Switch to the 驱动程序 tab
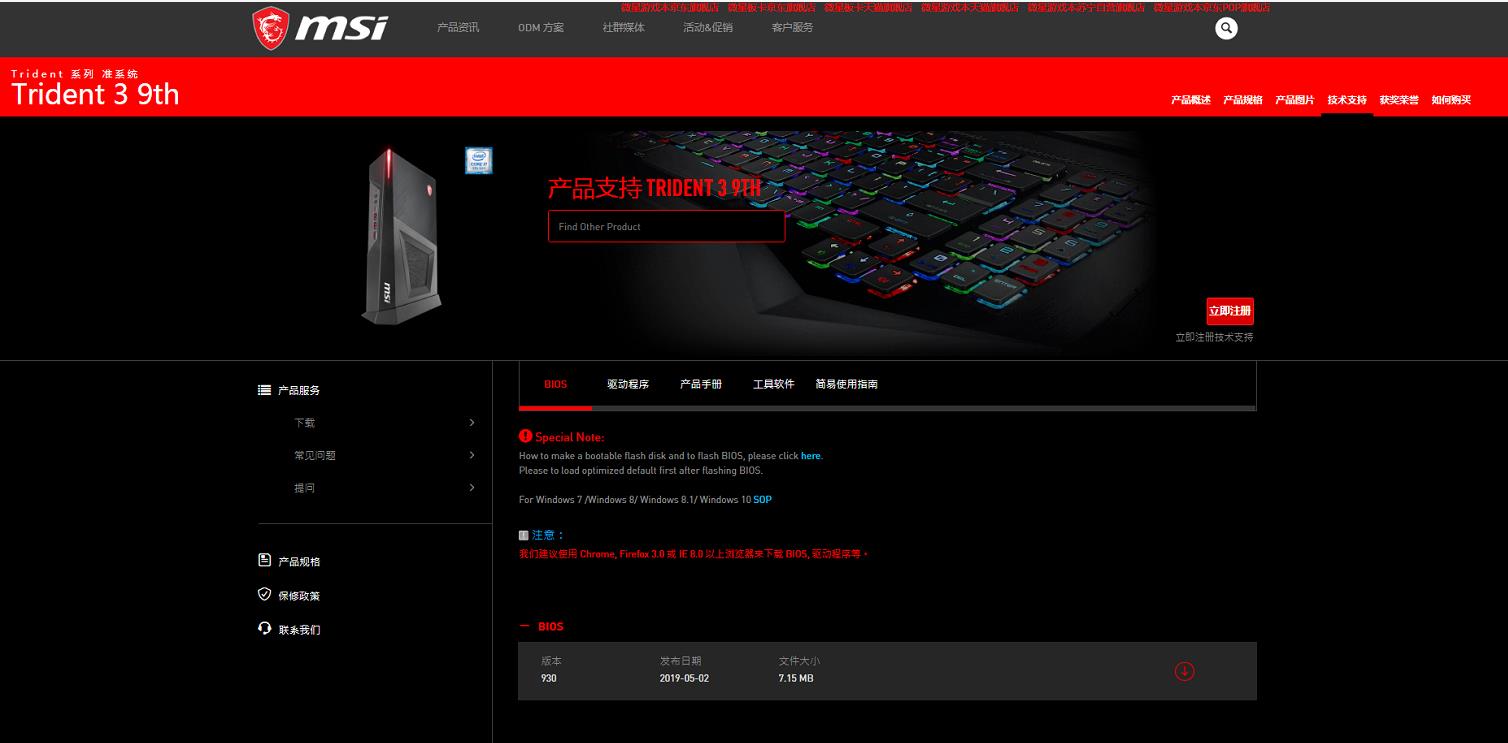The image size is (1508, 743). coord(627,384)
